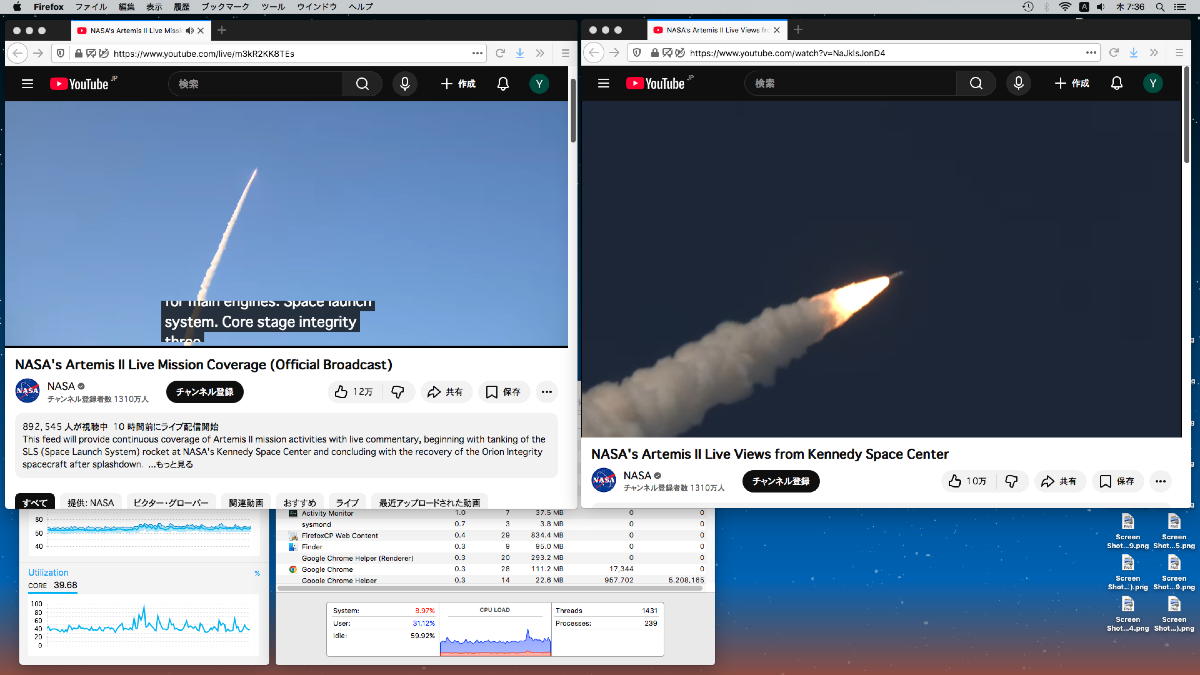Open more actions under Live Views video
1200x675 pixels.
coord(1160,481)
